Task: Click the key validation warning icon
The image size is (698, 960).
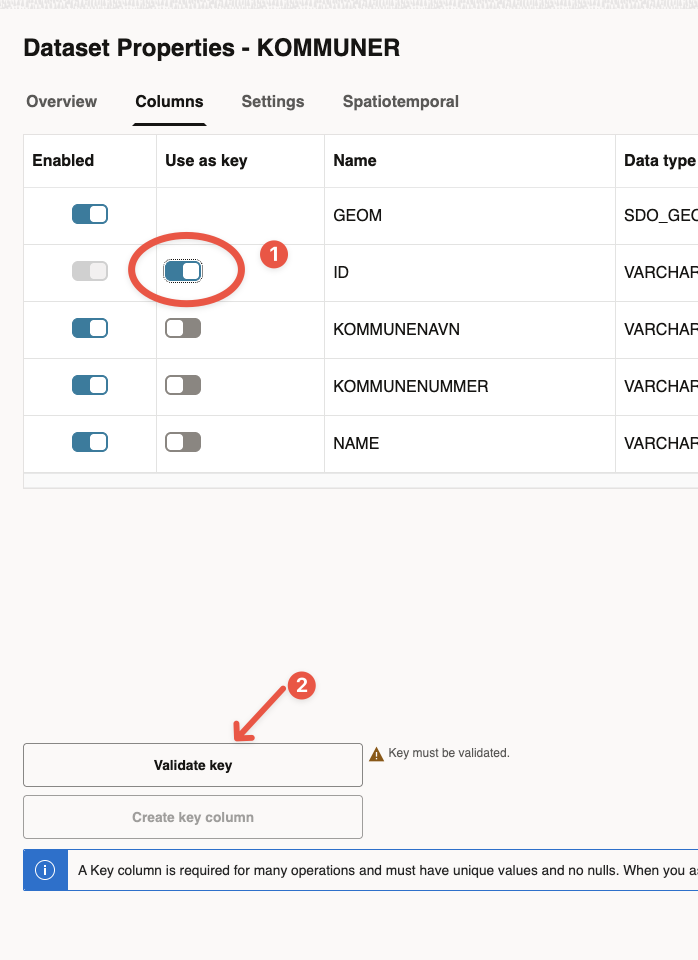Action: click(377, 754)
